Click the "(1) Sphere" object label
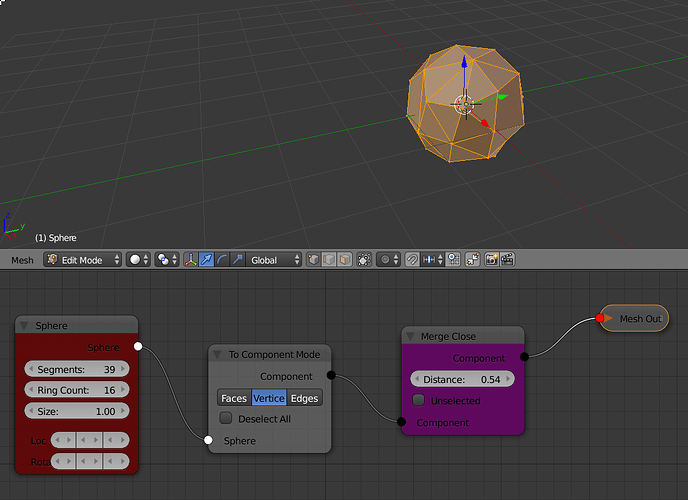This screenshot has width=688, height=500. [56, 238]
